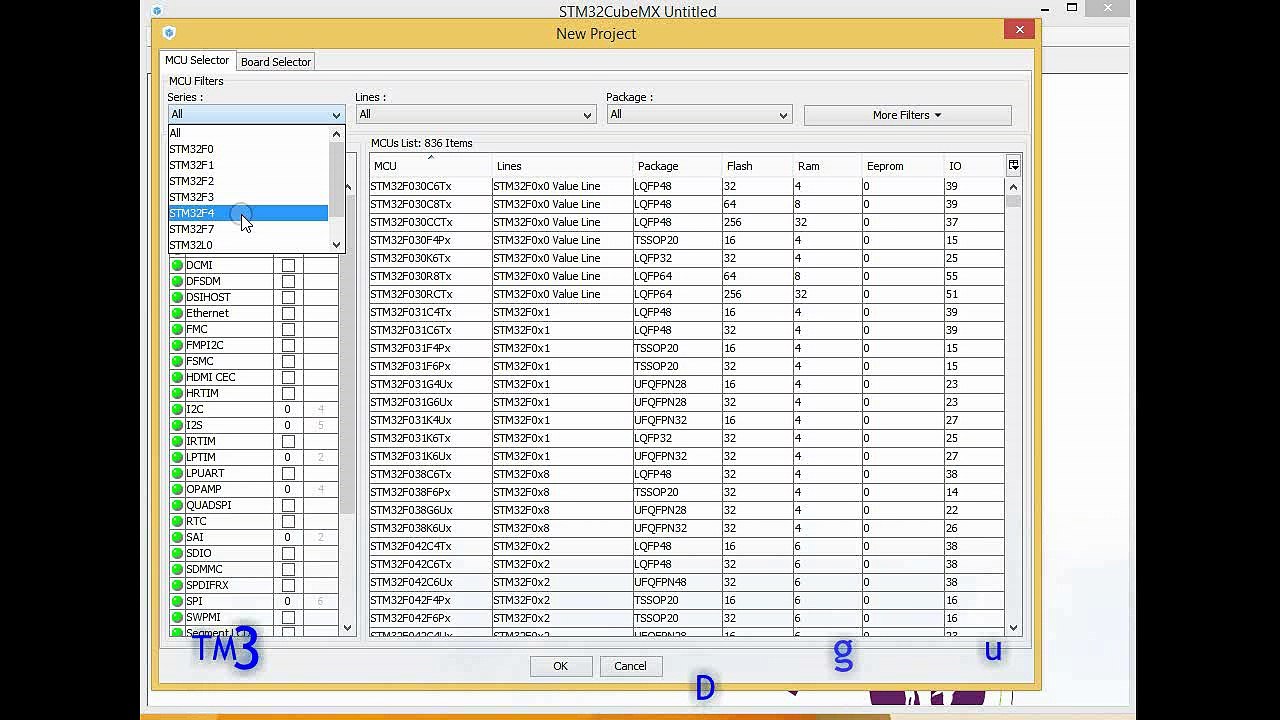Viewport: 1280px width, 720px height.
Task: Click green status icon next to Ethernet
Action: click(x=177, y=313)
